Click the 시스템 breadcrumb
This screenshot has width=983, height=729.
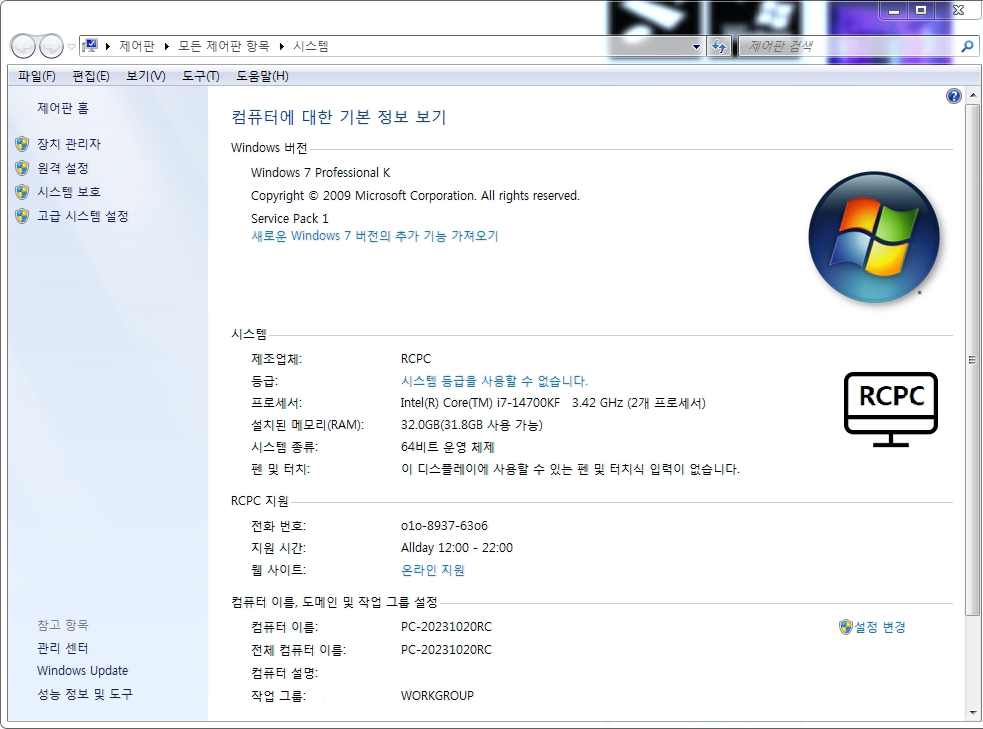click(311, 46)
